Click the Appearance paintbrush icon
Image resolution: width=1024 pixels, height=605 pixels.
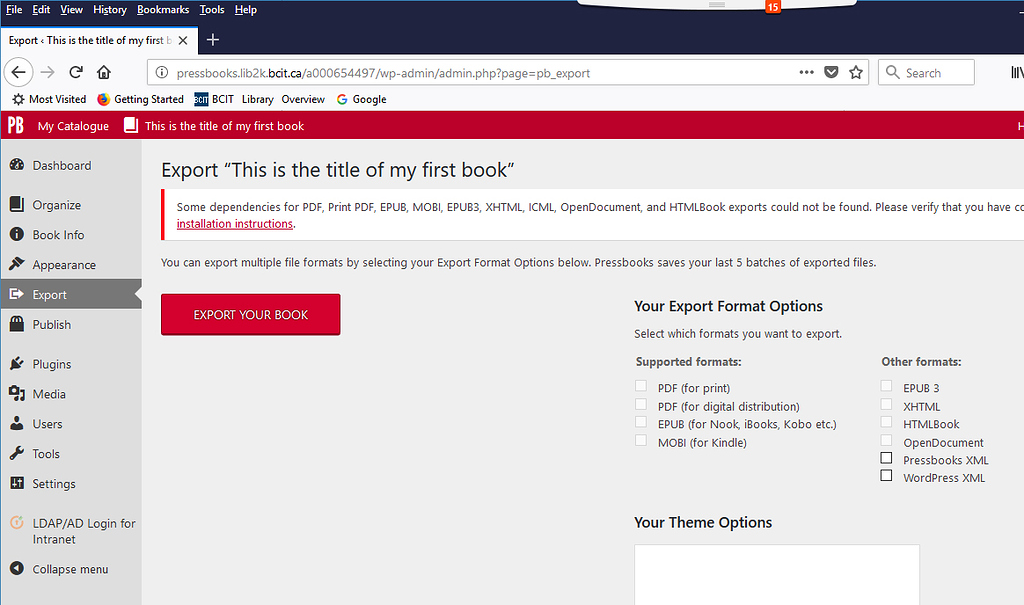tap(17, 264)
